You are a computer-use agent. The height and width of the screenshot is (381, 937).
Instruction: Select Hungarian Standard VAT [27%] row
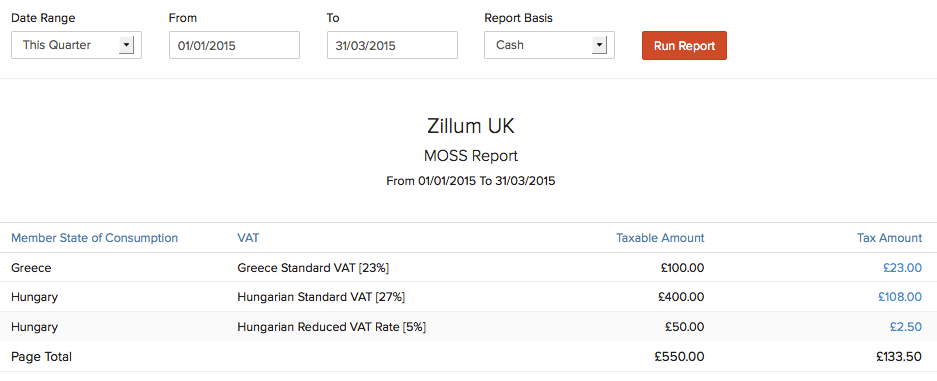[x=468, y=297]
